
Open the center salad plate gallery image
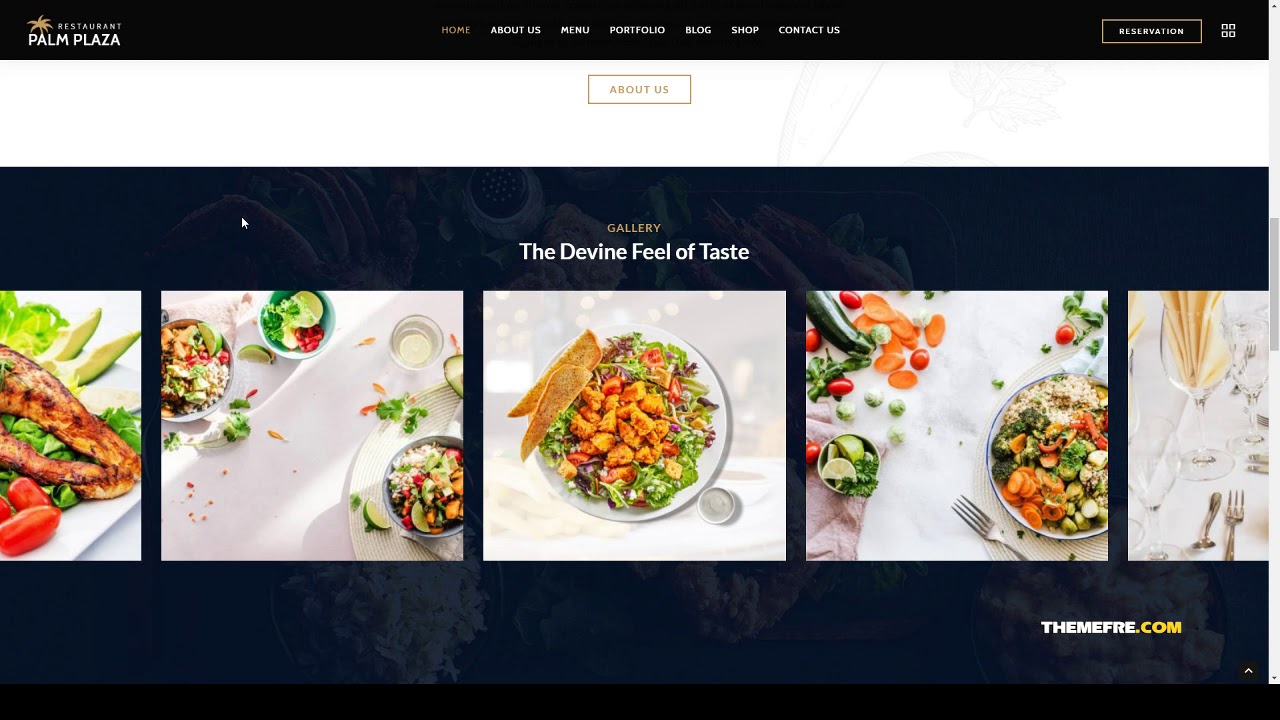[634, 426]
